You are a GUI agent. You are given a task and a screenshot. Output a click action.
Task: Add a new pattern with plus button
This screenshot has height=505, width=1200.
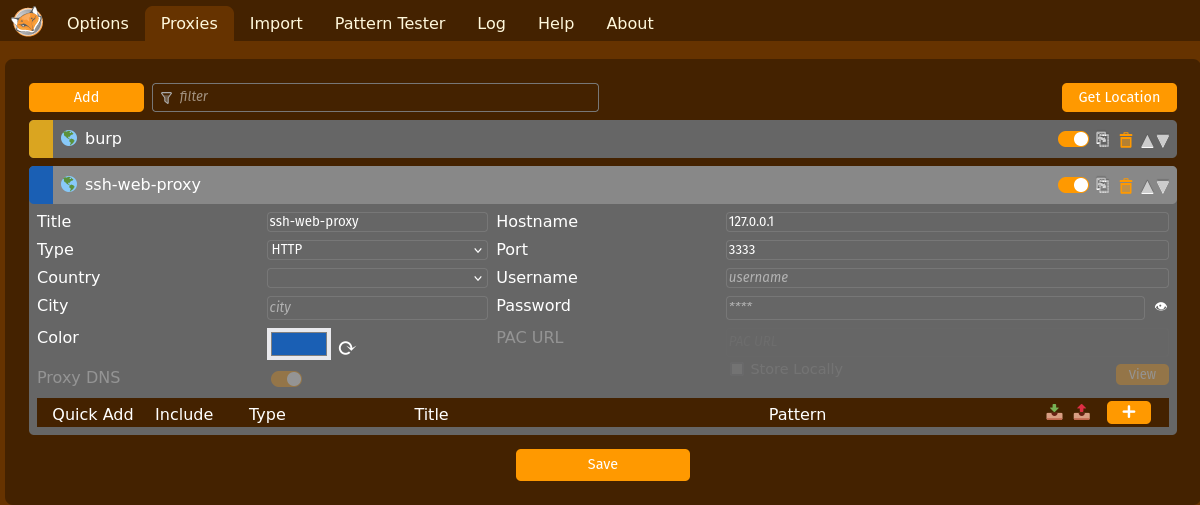1129,412
